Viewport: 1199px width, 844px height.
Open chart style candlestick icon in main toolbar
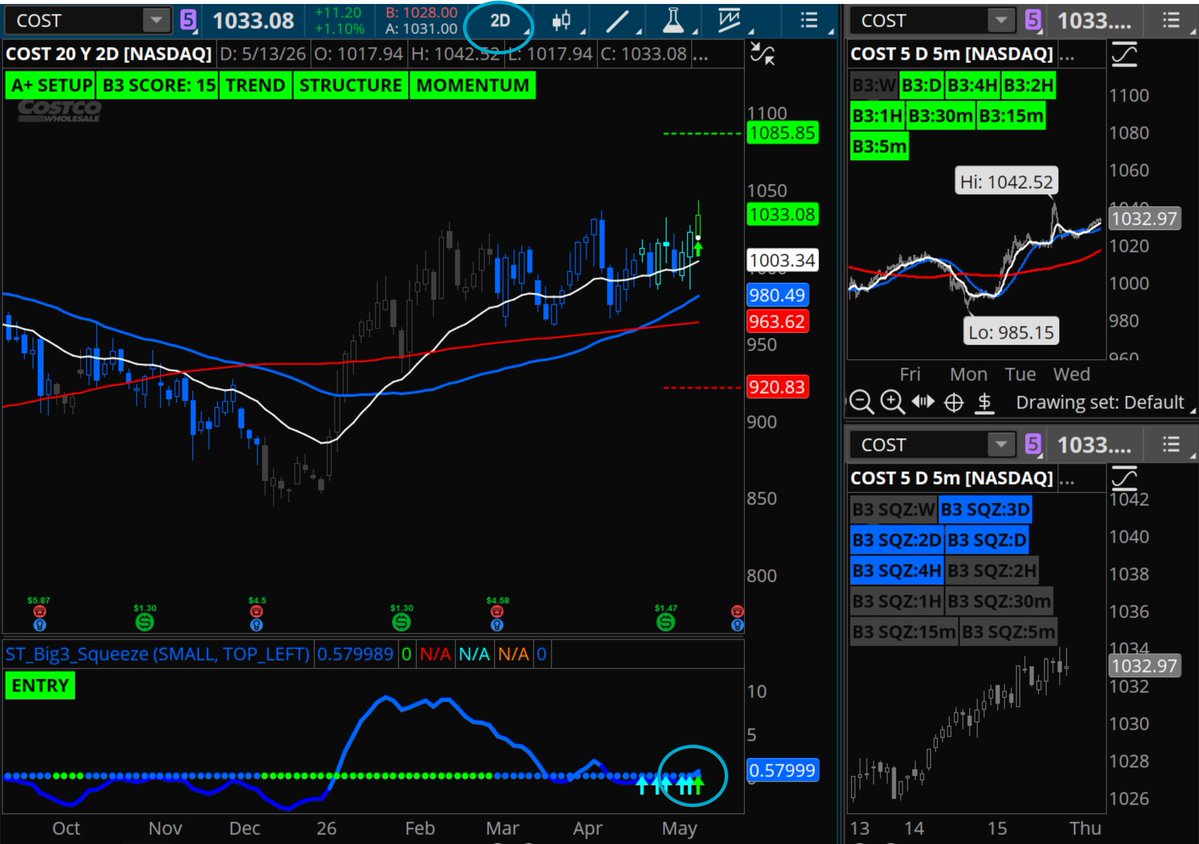(x=561, y=21)
